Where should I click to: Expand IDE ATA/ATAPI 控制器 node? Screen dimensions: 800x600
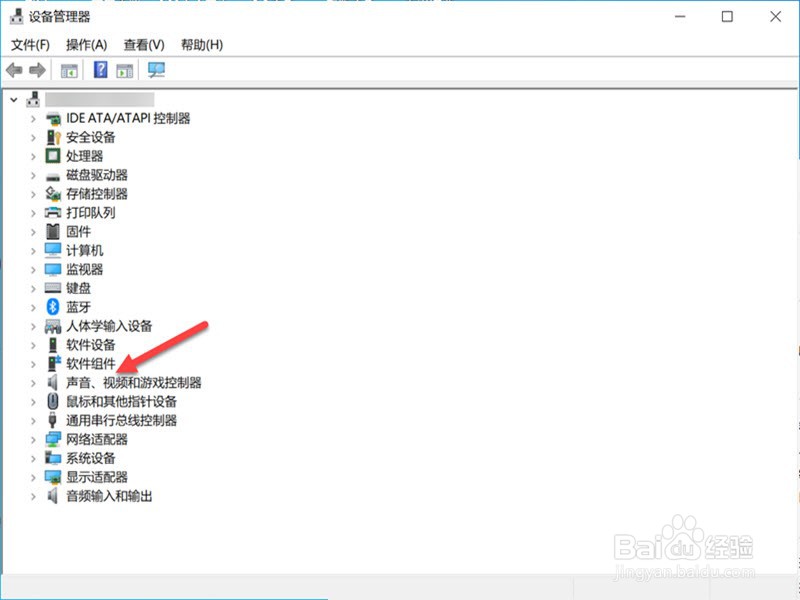coord(34,119)
